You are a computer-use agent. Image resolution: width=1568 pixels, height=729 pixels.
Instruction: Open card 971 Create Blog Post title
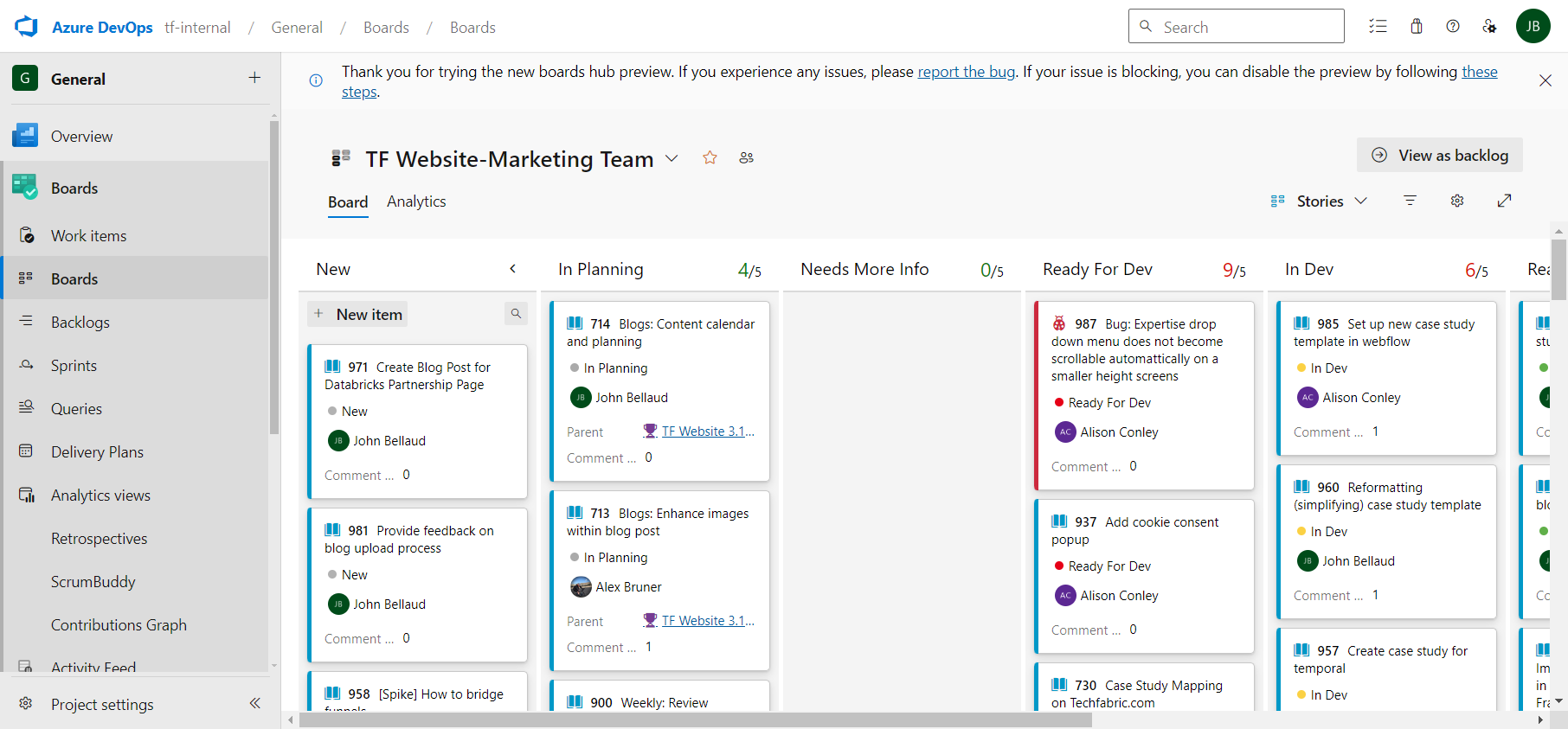click(x=408, y=375)
